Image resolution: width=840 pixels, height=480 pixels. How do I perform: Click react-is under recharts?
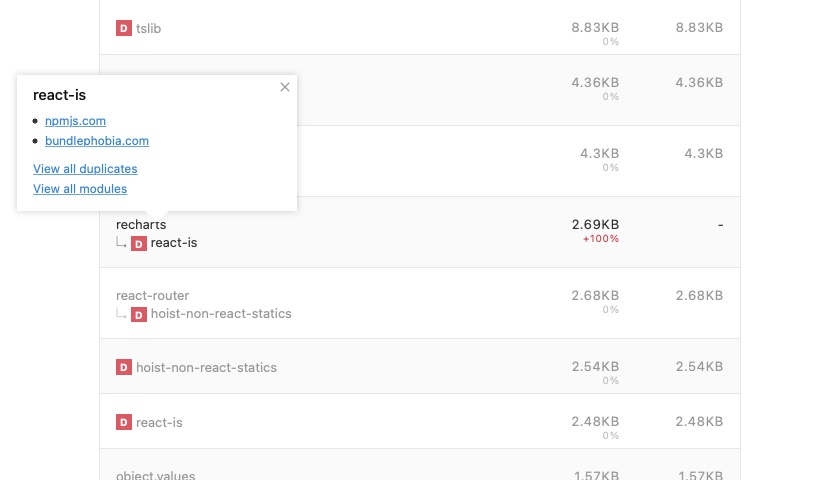pos(174,243)
